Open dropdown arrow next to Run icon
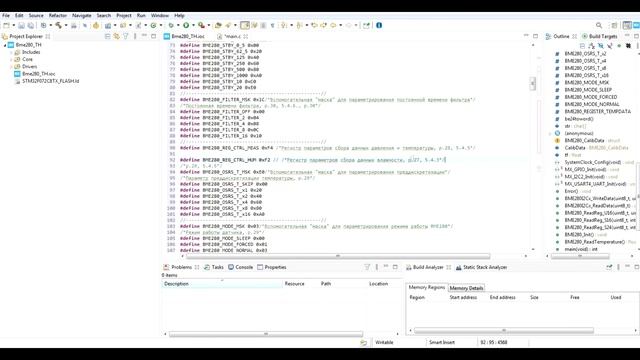Image resolution: width=640 pixels, height=360 pixels. pos(193,25)
